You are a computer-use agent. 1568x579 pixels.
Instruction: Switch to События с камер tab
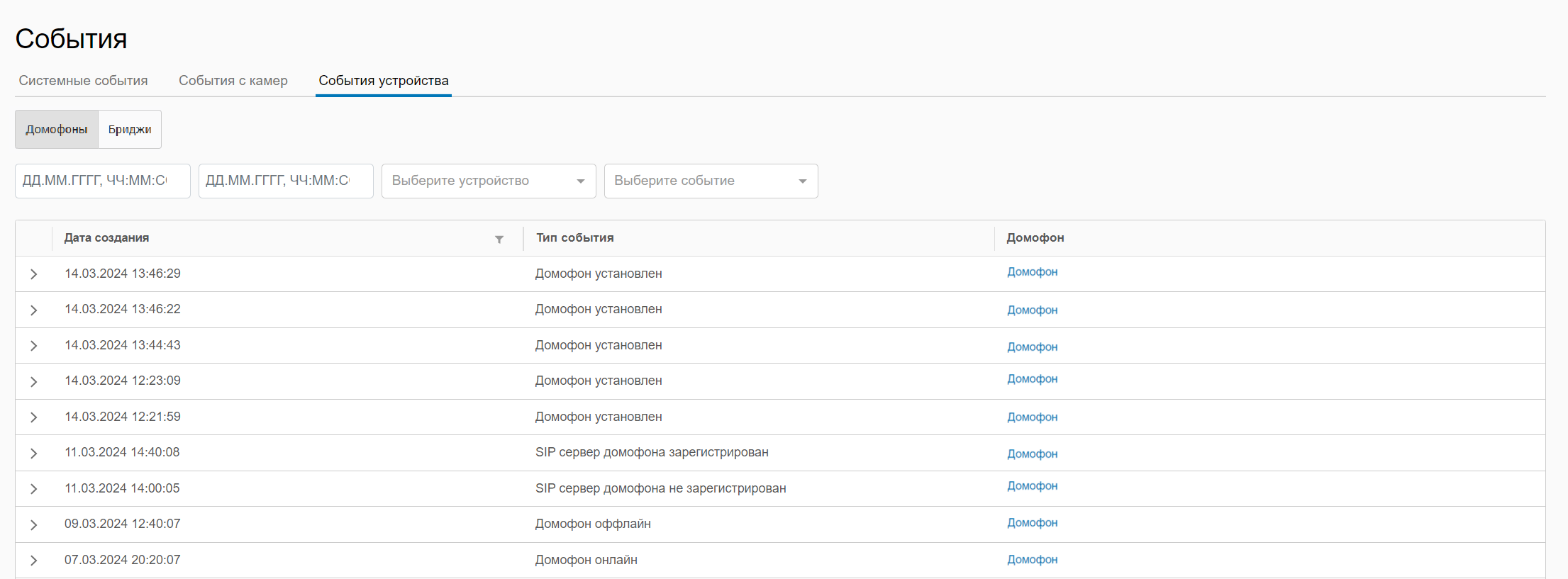[x=233, y=81]
